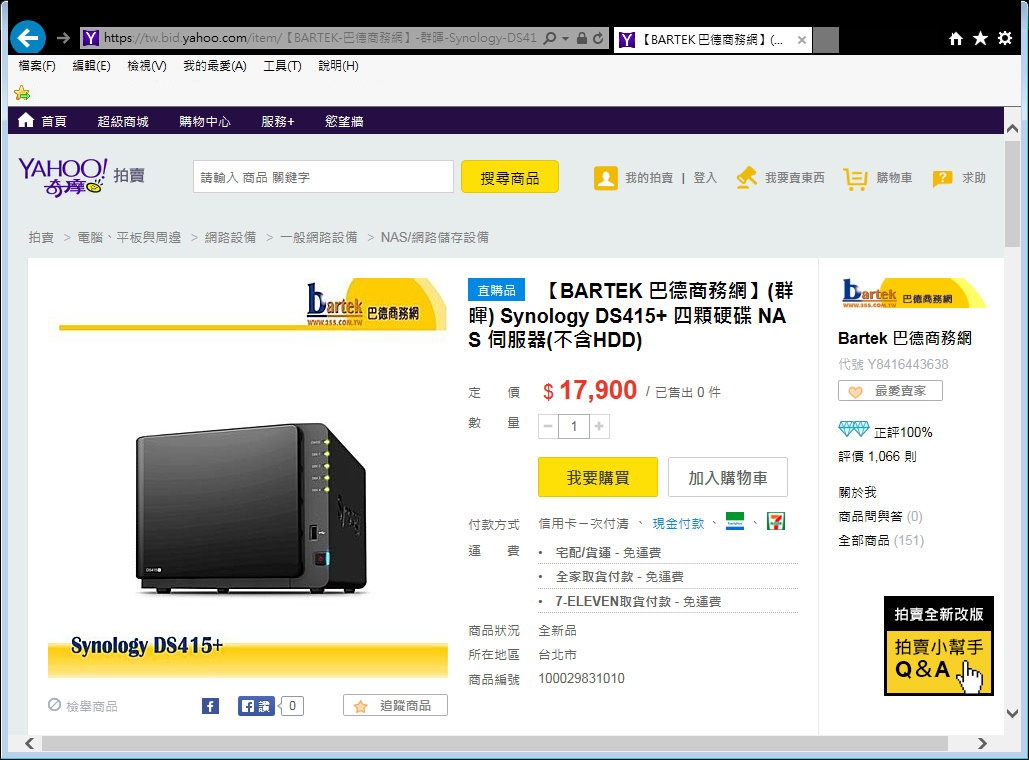Screen dimensions: 1029x760
Task: Click the Yahoo奇摩 拍賣 logo
Action: point(81,177)
